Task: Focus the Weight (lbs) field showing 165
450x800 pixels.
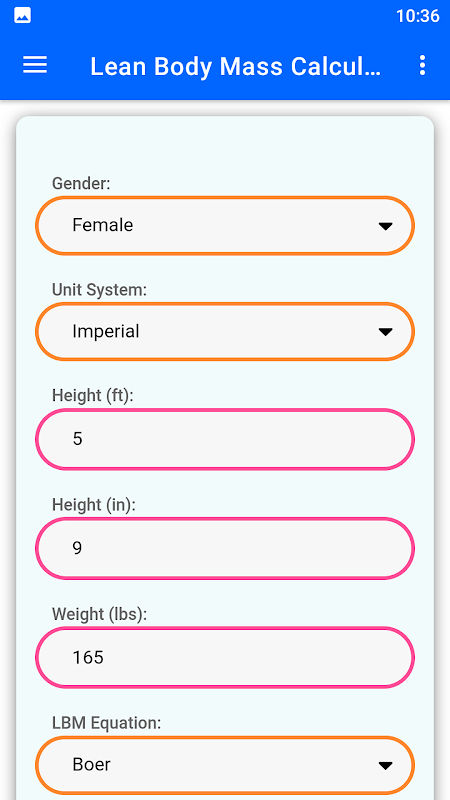Action: click(x=225, y=658)
